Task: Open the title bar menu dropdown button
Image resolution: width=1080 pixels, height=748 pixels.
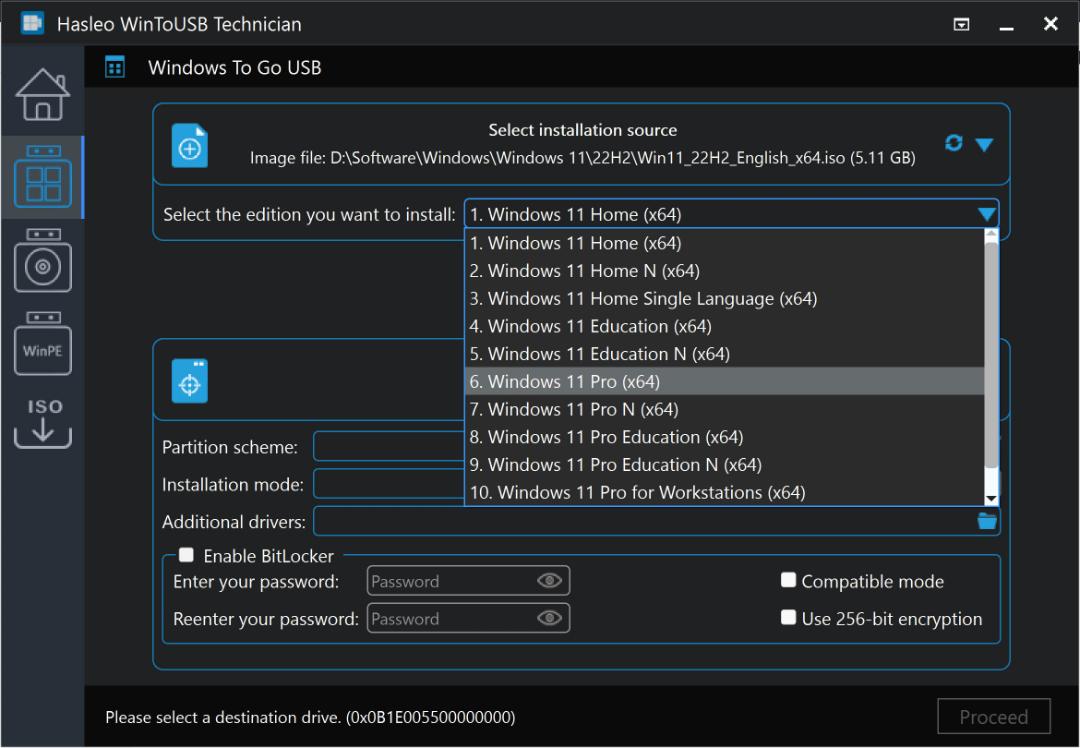Action: pos(962,25)
